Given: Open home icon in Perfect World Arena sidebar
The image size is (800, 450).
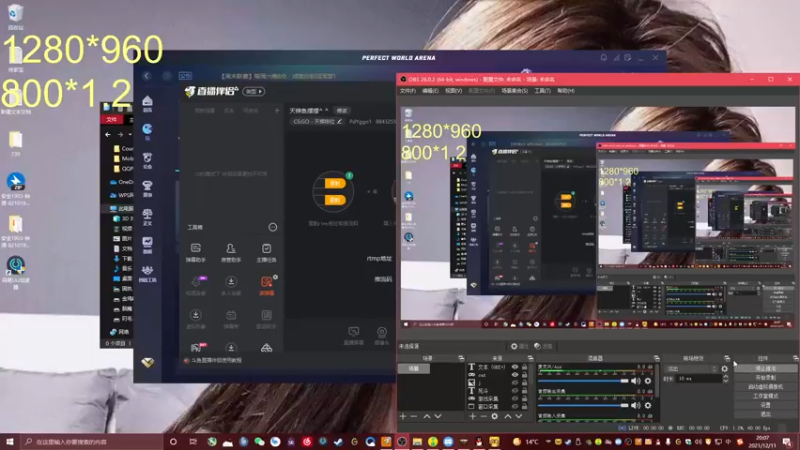Looking at the screenshot, I should pos(147,103).
